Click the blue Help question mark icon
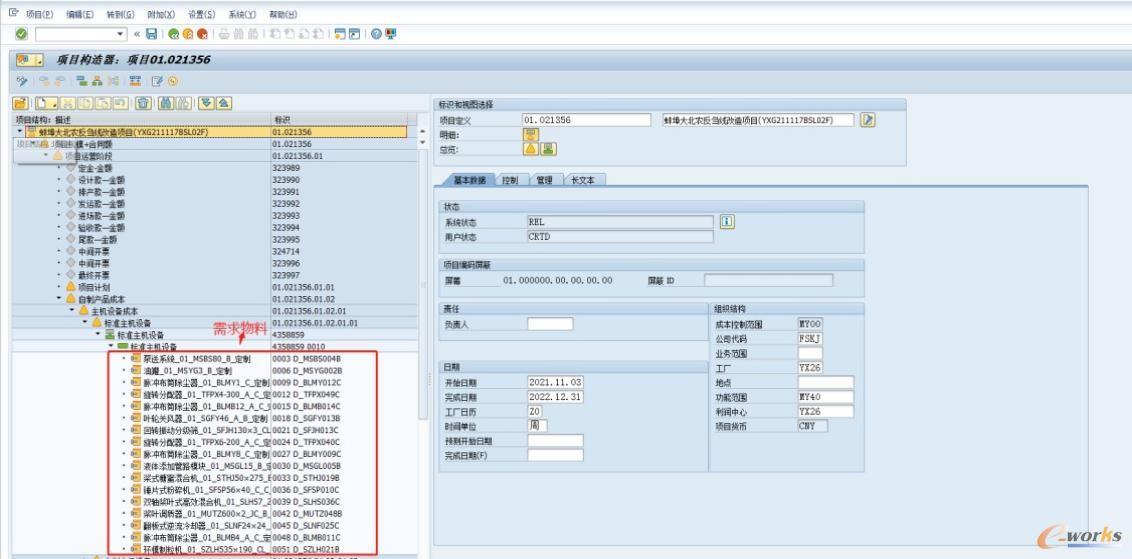 376,34
